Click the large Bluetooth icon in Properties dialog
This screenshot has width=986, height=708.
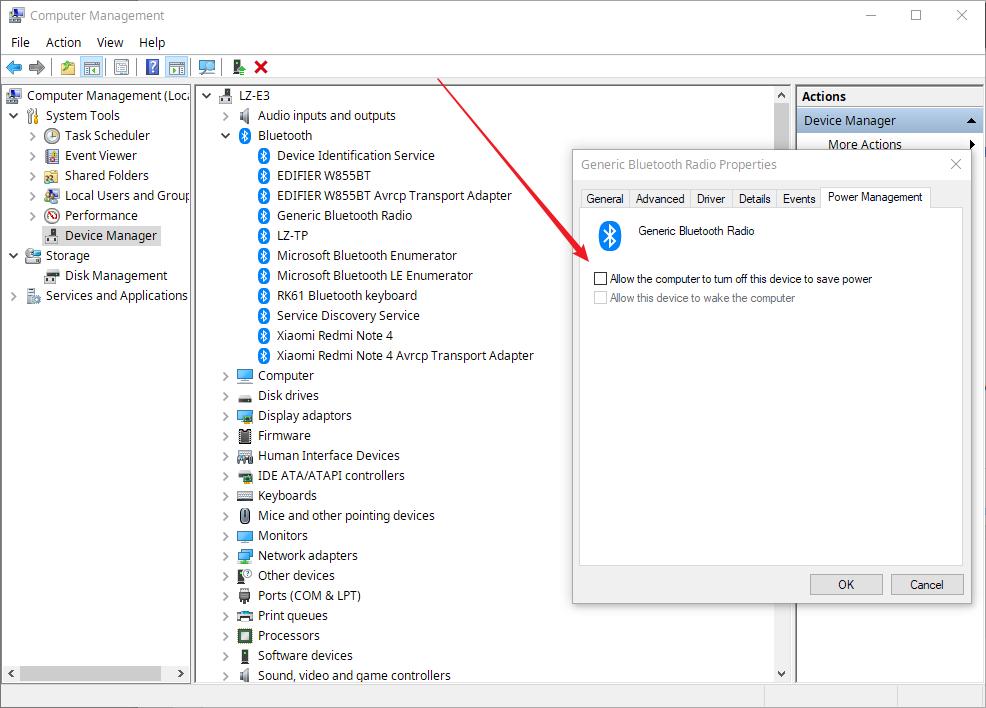tap(609, 236)
